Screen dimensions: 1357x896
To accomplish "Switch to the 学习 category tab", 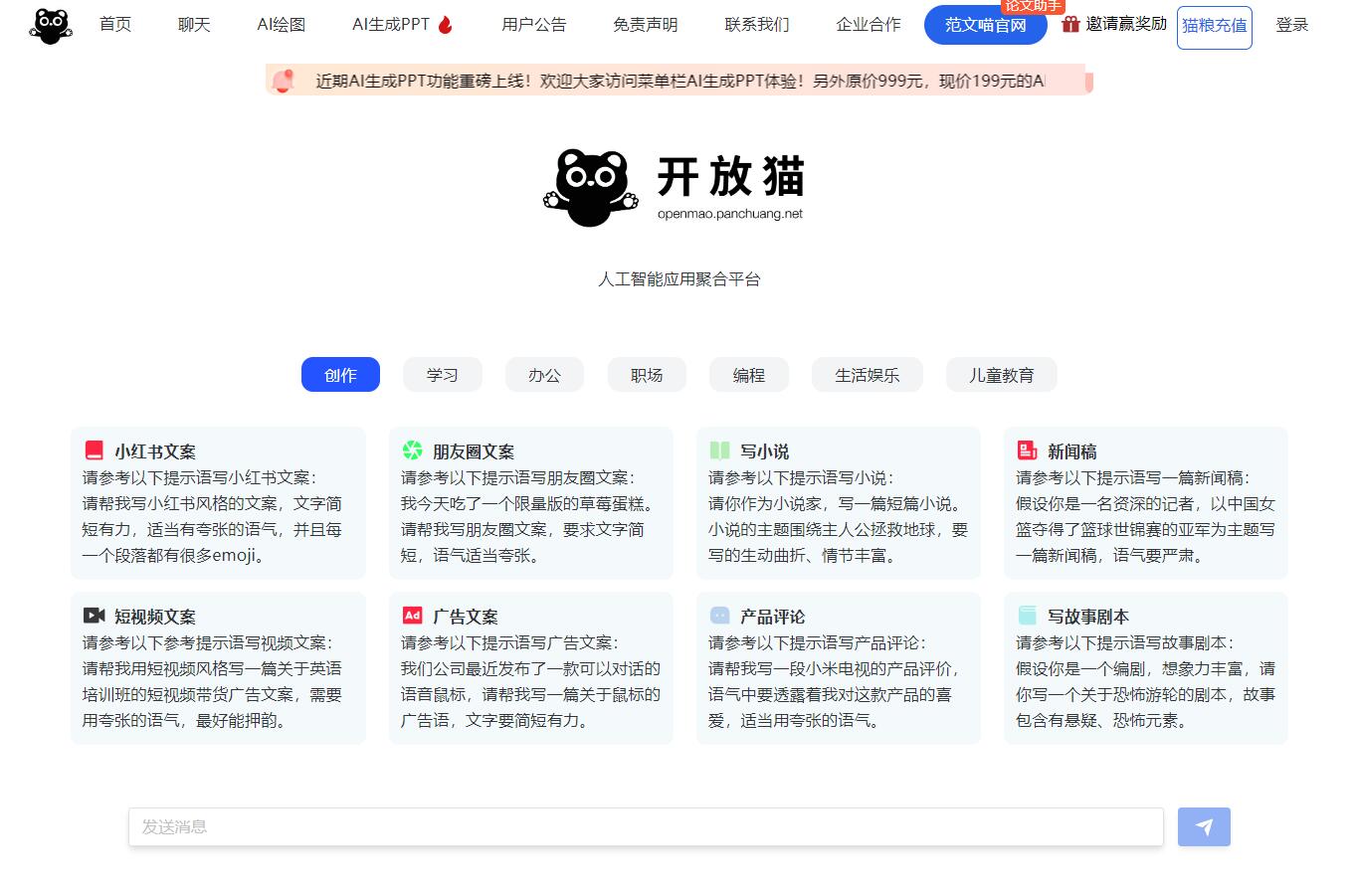I will pos(443,375).
